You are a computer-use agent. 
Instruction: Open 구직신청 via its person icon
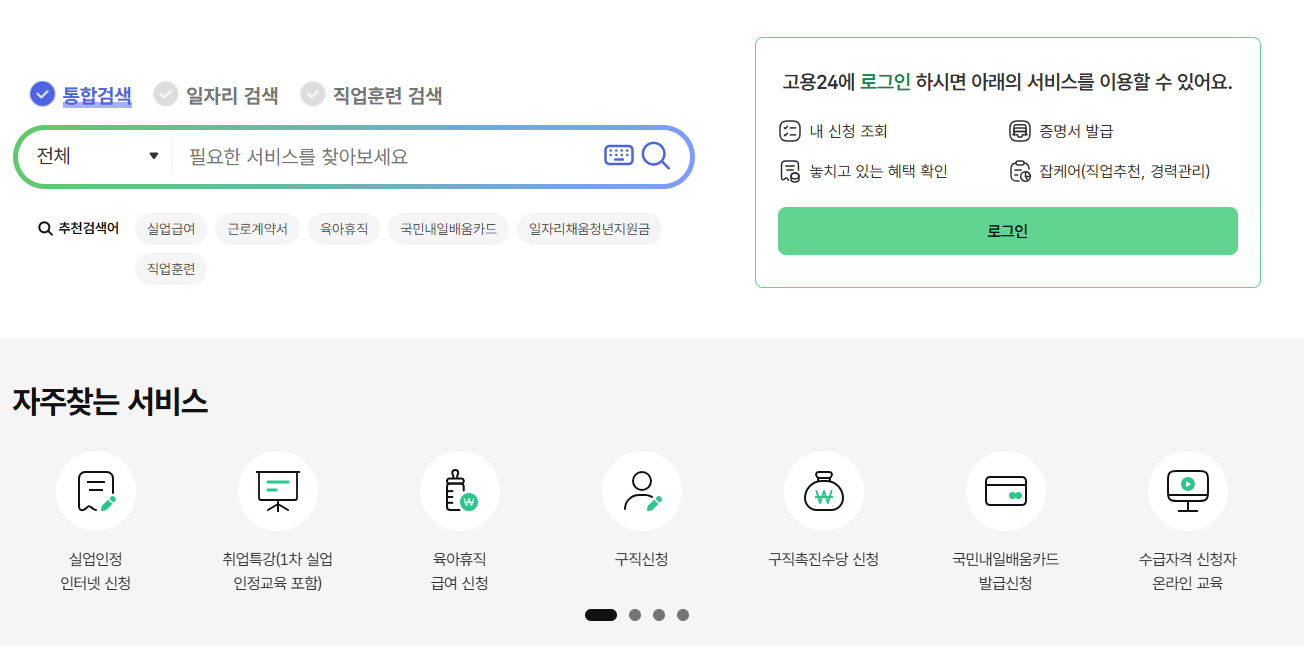click(641, 490)
